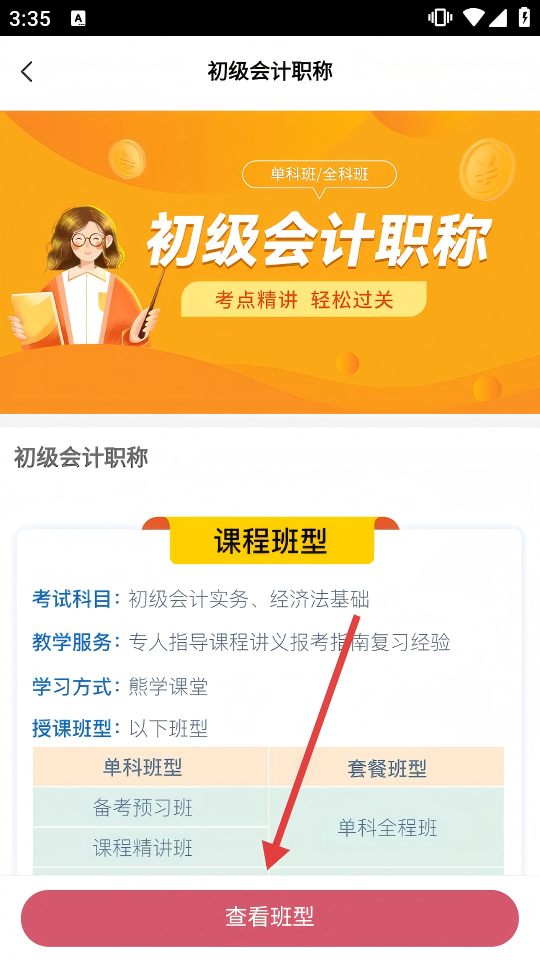Click the 查看班型 button

(x=269, y=918)
